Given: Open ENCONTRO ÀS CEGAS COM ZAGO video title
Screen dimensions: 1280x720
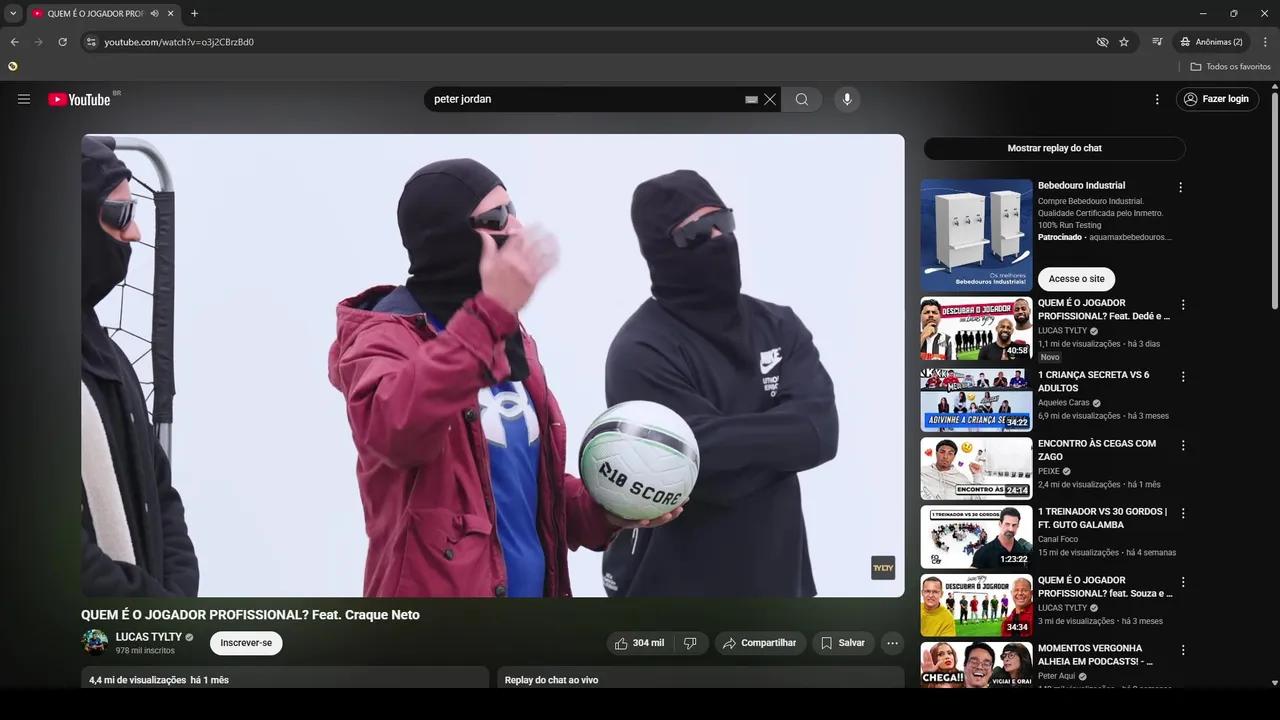Looking at the screenshot, I should [x=1097, y=450].
